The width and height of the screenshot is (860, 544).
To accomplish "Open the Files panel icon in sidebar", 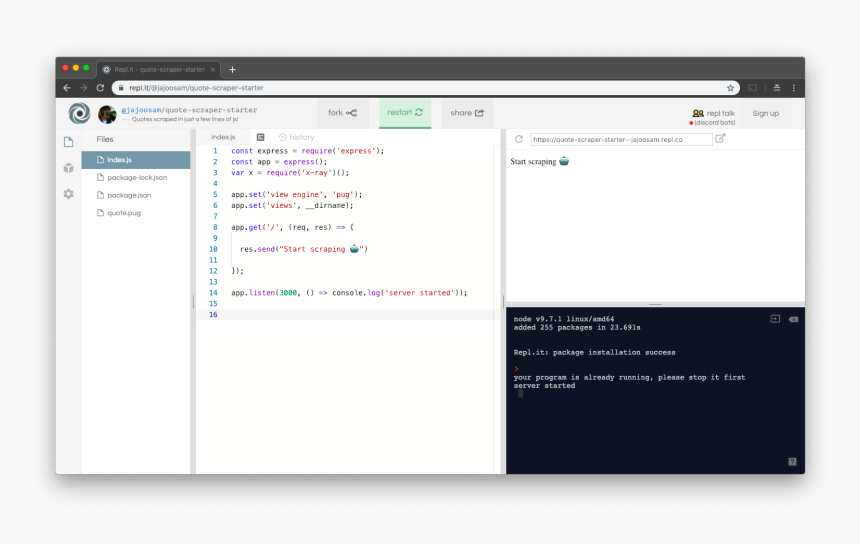I will pos(68,142).
